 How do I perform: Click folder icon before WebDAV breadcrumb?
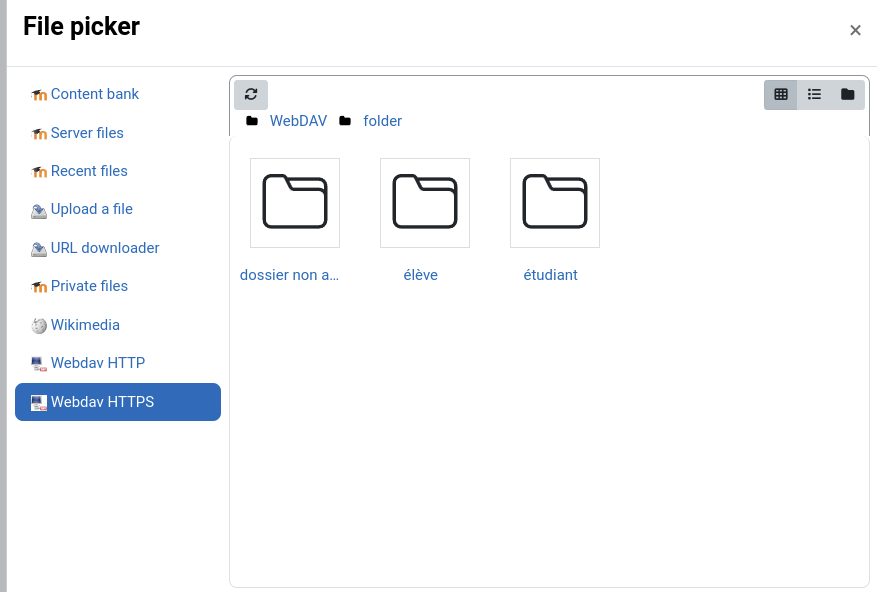(x=252, y=121)
